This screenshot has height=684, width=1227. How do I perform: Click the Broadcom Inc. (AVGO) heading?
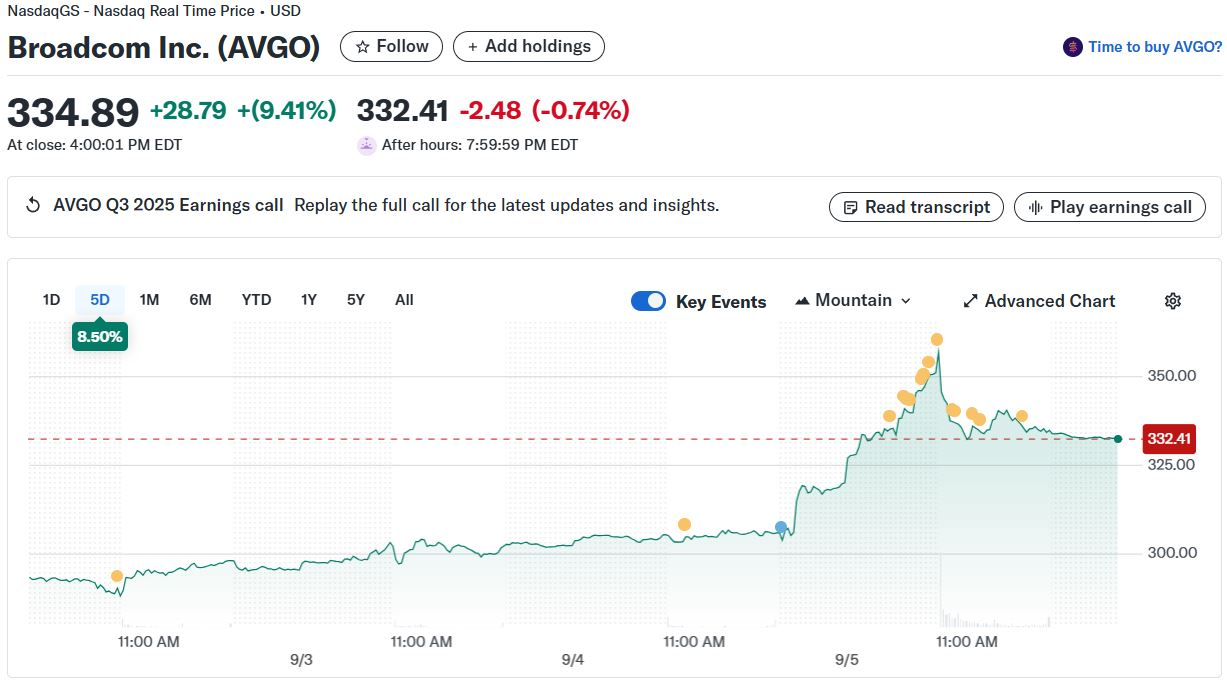click(164, 47)
